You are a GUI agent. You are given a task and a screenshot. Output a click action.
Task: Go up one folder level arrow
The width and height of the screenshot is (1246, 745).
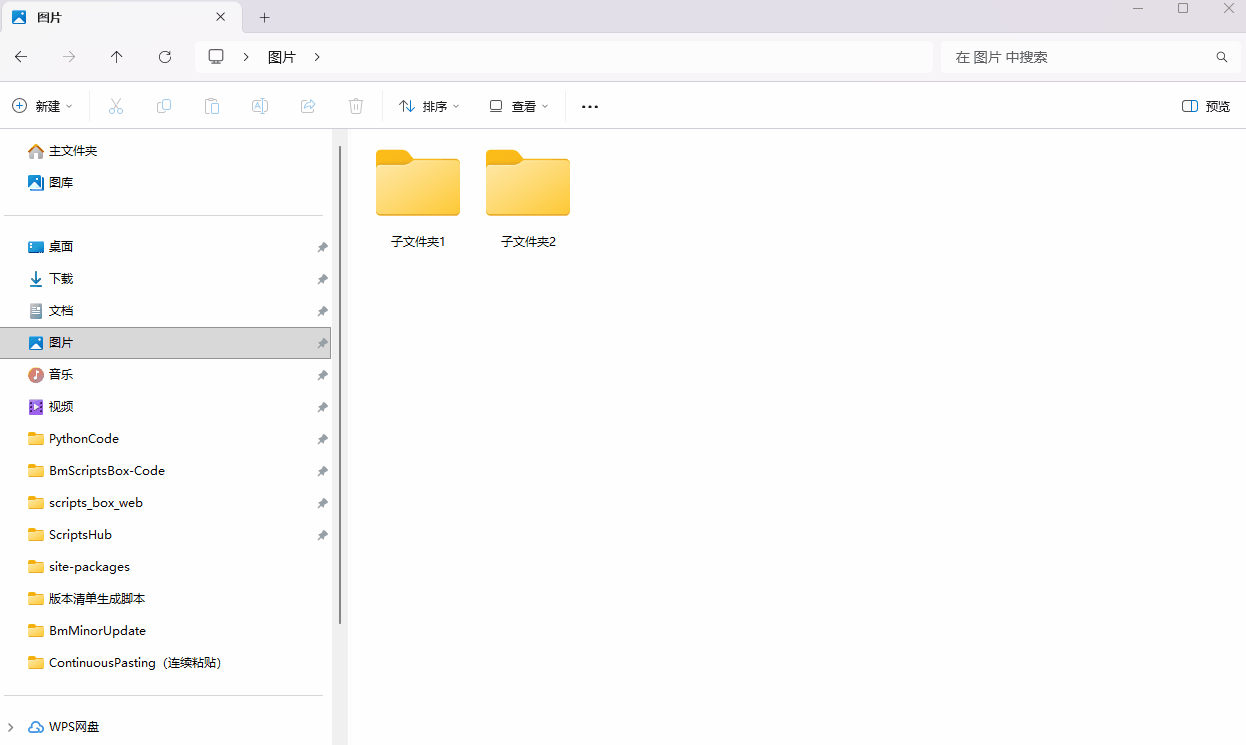[x=117, y=57]
